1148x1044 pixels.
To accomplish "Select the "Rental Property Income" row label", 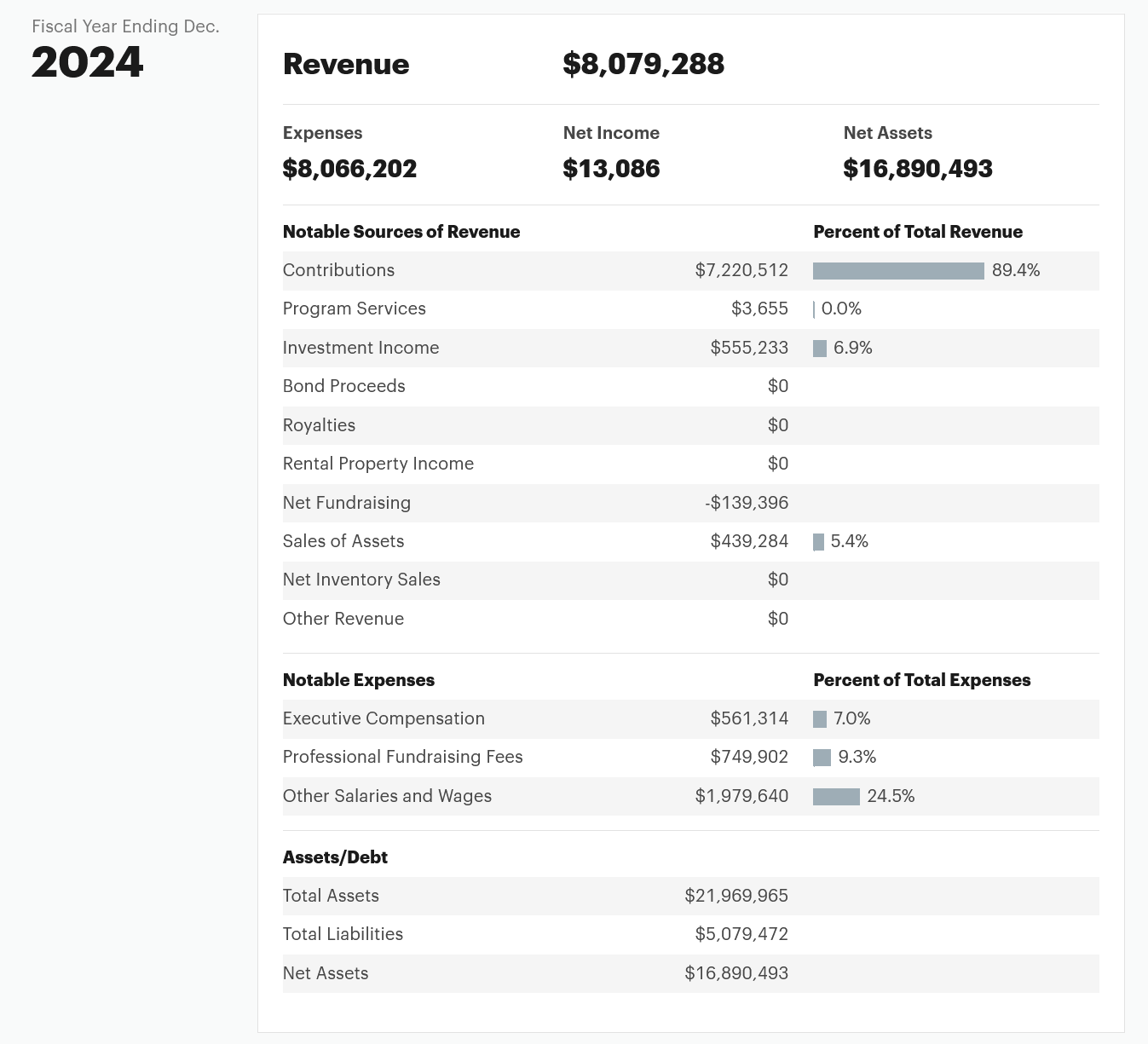I will click(378, 464).
